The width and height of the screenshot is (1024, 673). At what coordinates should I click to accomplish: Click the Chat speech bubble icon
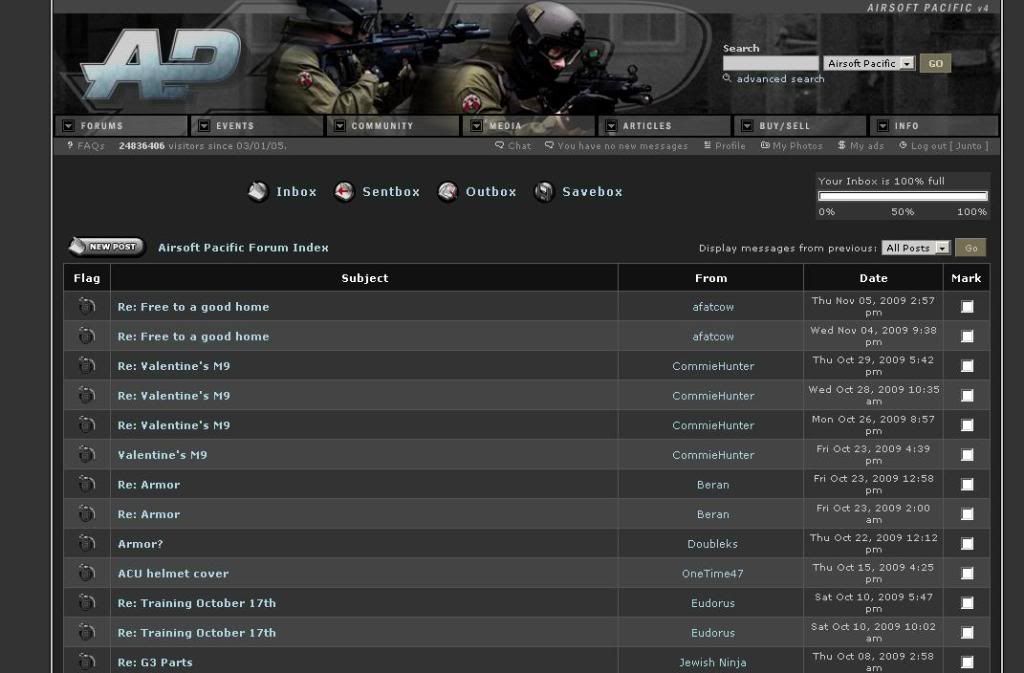[x=500, y=146]
